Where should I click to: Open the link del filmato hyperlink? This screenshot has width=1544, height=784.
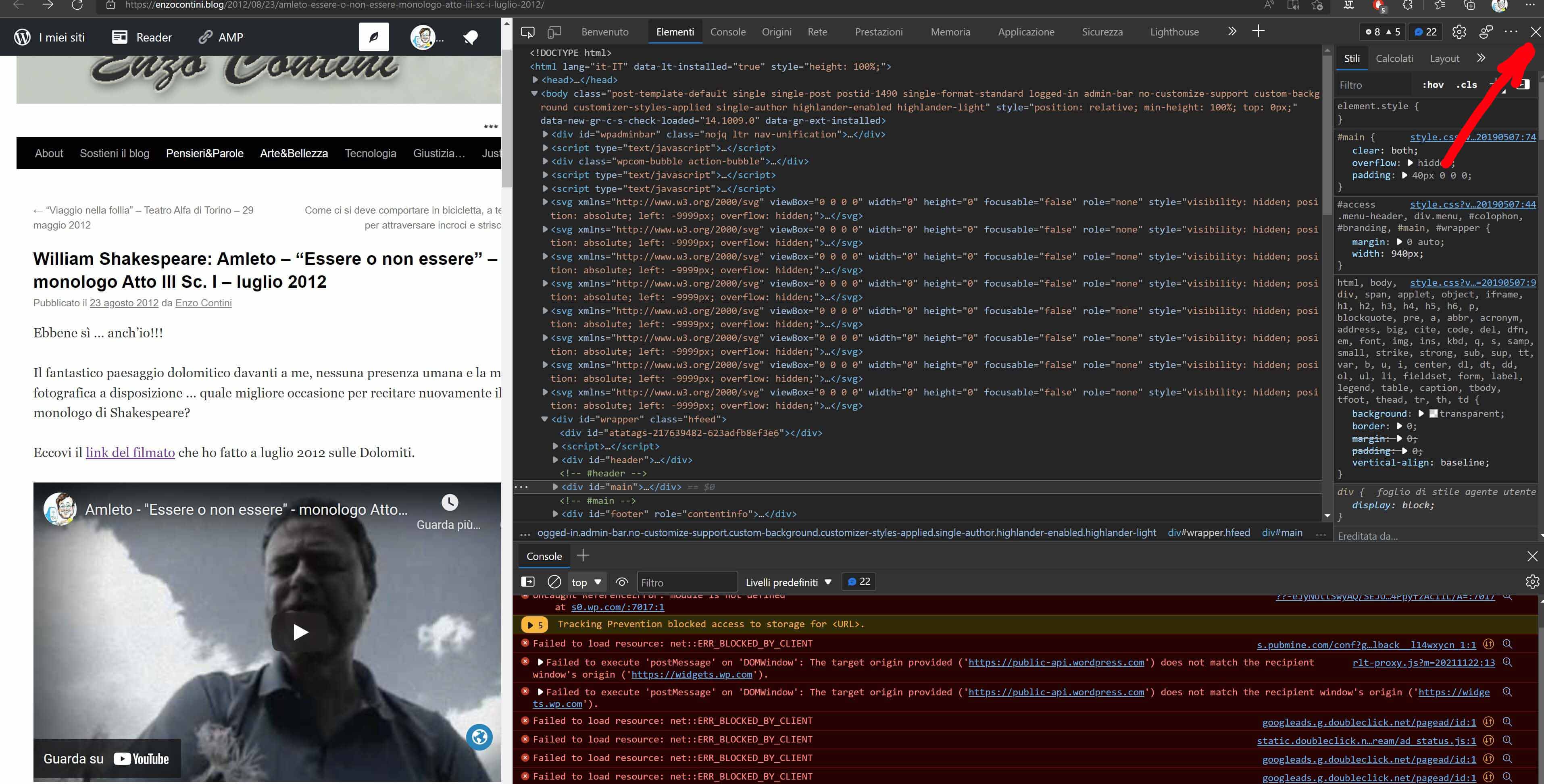pos(130,452)
